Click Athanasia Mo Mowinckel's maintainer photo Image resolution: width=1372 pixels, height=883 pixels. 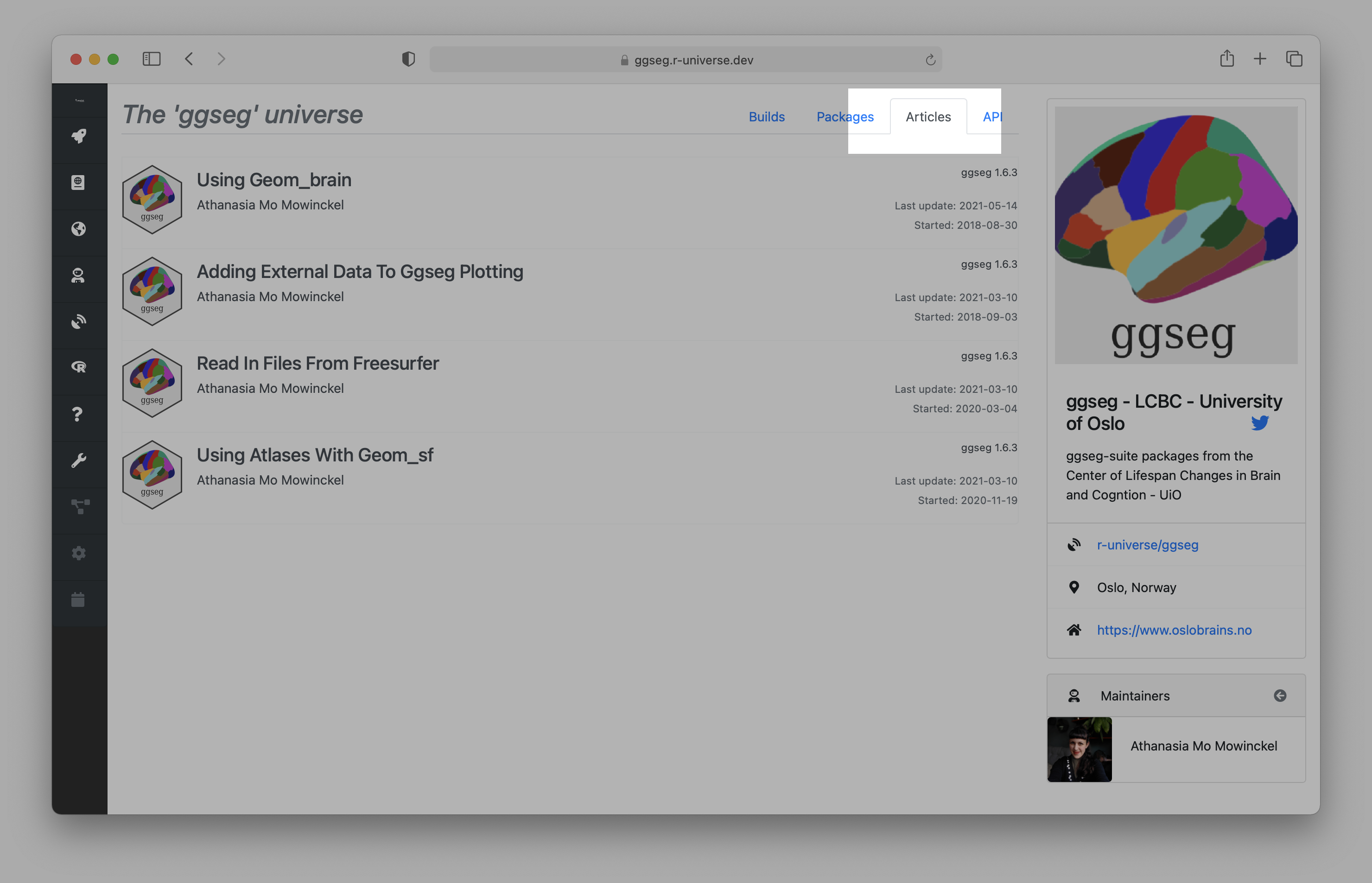coord(1079,750)
